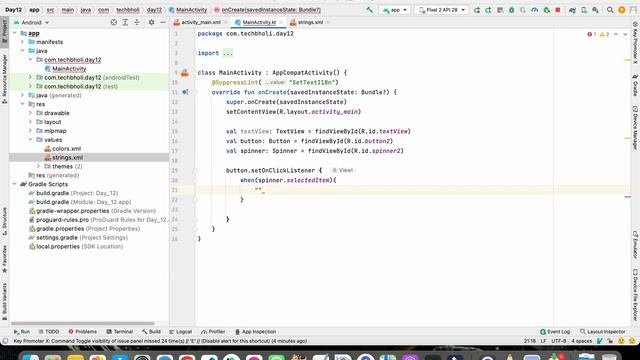Collapse the res folder node
Image resolution: width=640 pixels, height=360 pixels.
pyautogui.click(x=22, y=104)
